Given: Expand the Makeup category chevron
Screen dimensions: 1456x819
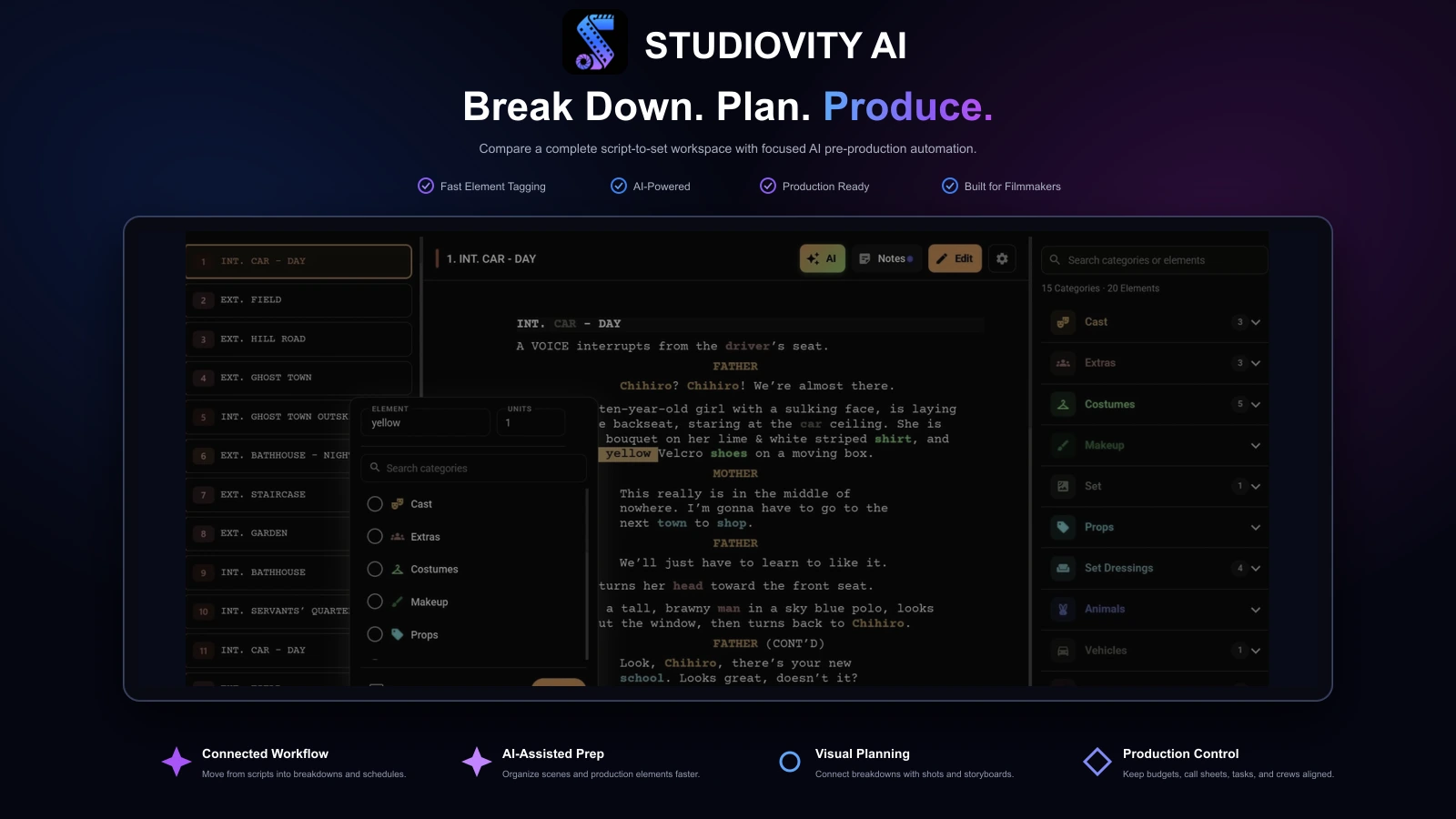Looking at the screenshot, I should 1256,445.
